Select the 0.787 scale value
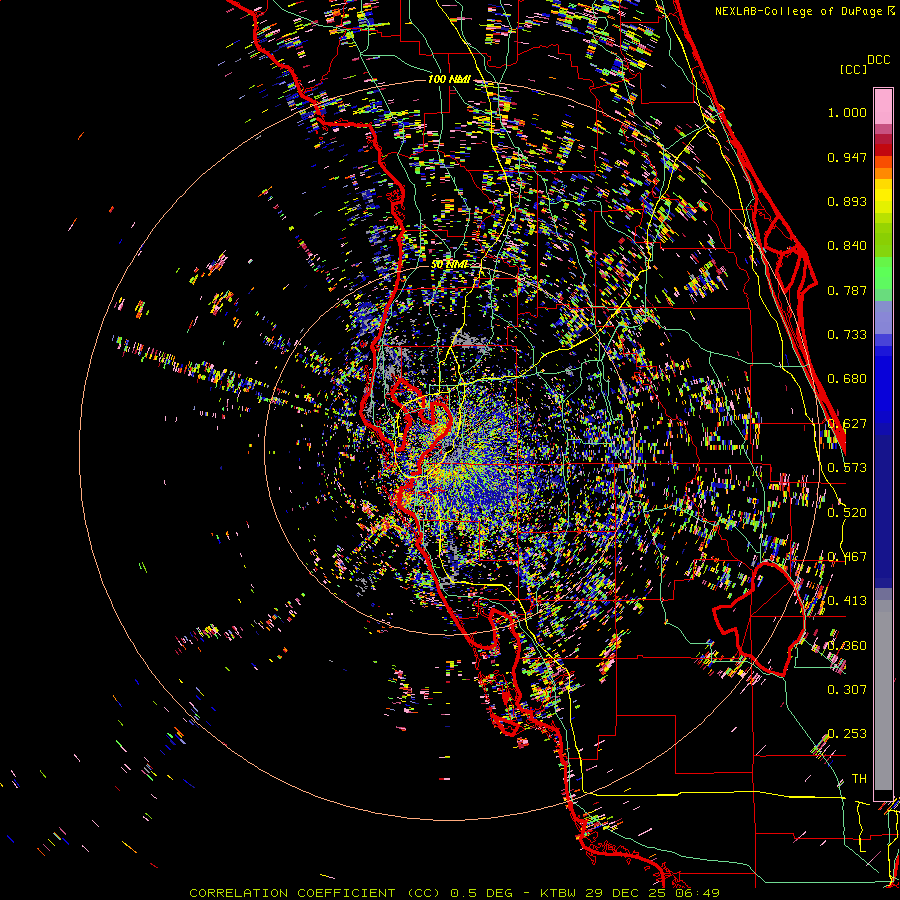900x900 pixels. pos(847,290)
